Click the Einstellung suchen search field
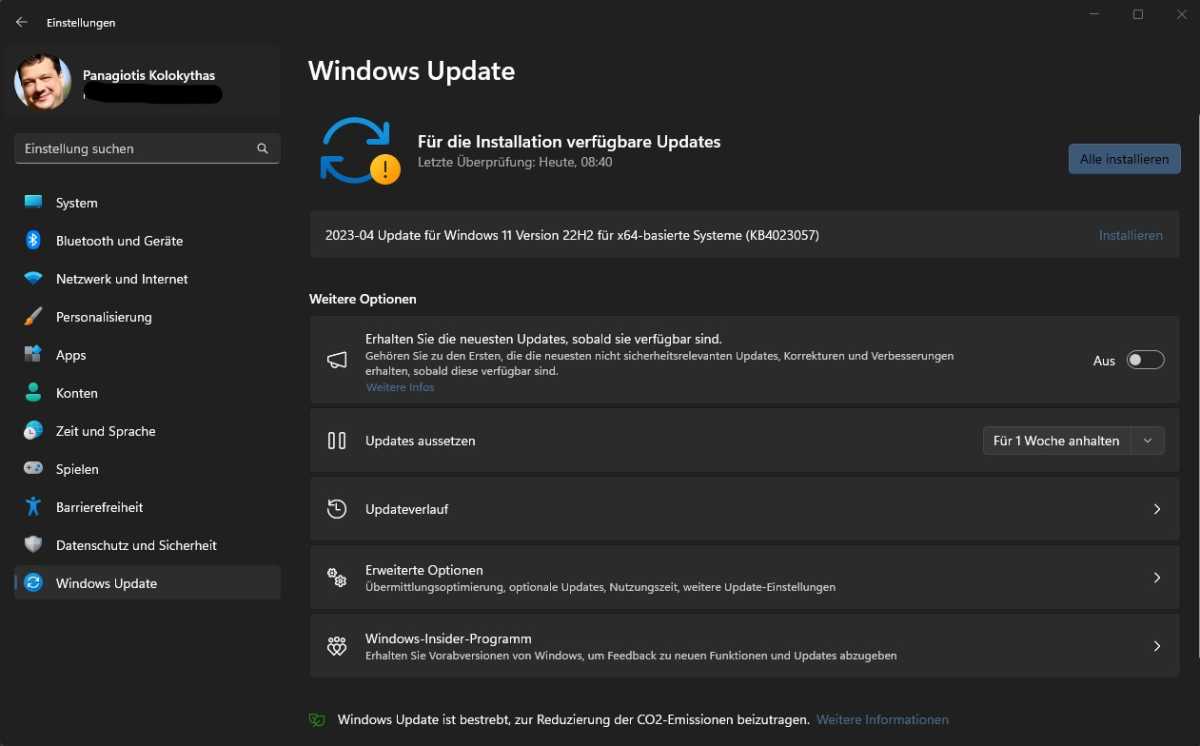1200x746 pixels. coord(147,148)
